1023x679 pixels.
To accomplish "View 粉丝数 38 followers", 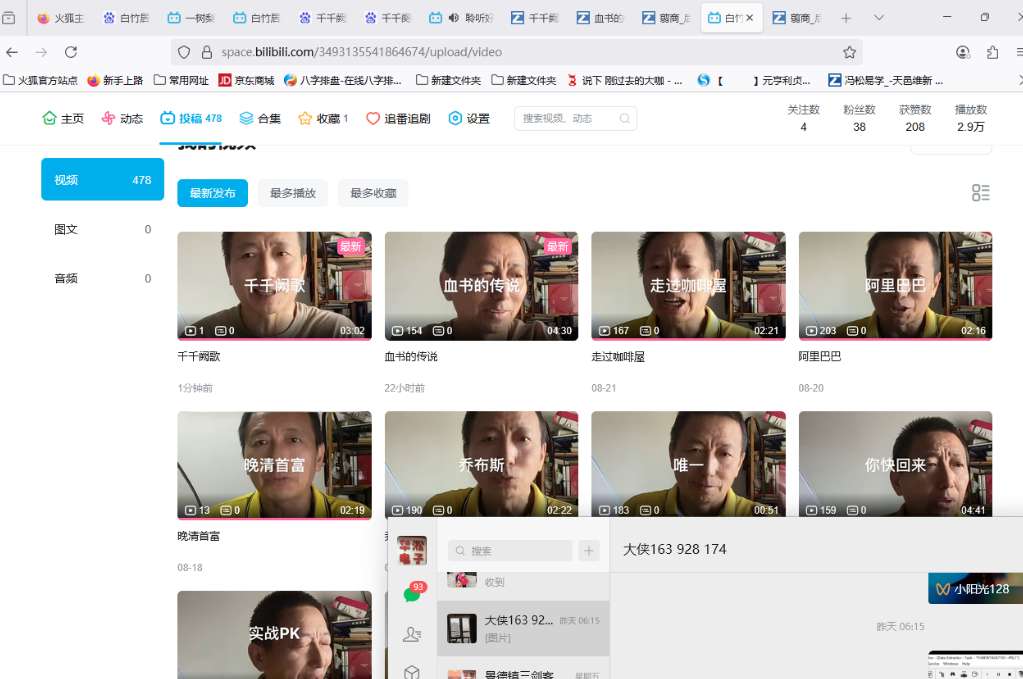I will click(859, 118).
